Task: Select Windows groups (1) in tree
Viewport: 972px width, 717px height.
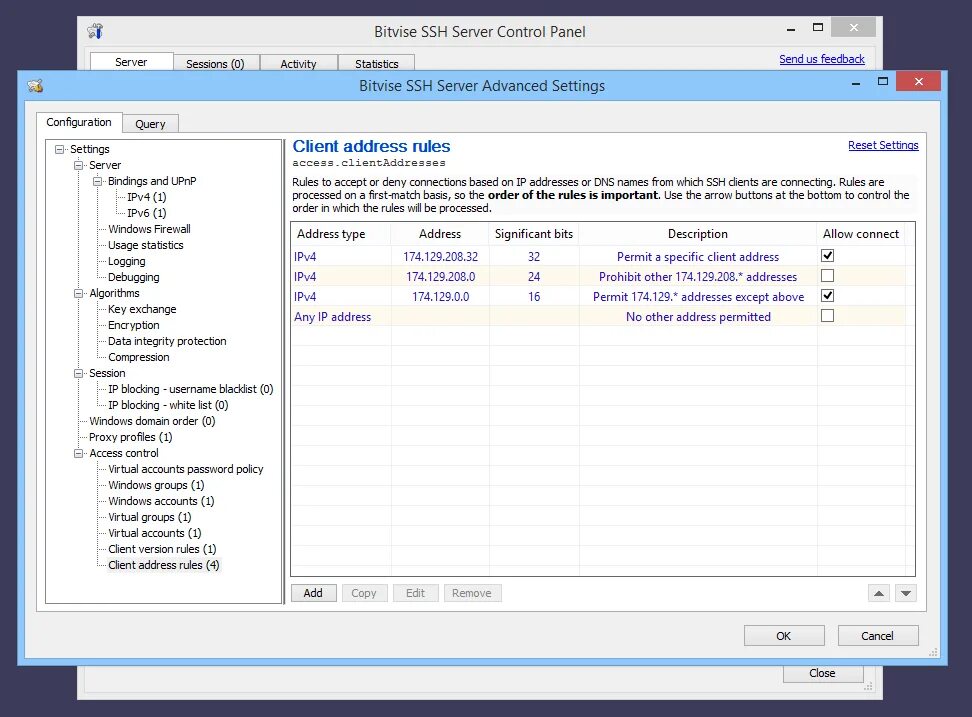Action: pyautogui.click(x=156, y=485)
